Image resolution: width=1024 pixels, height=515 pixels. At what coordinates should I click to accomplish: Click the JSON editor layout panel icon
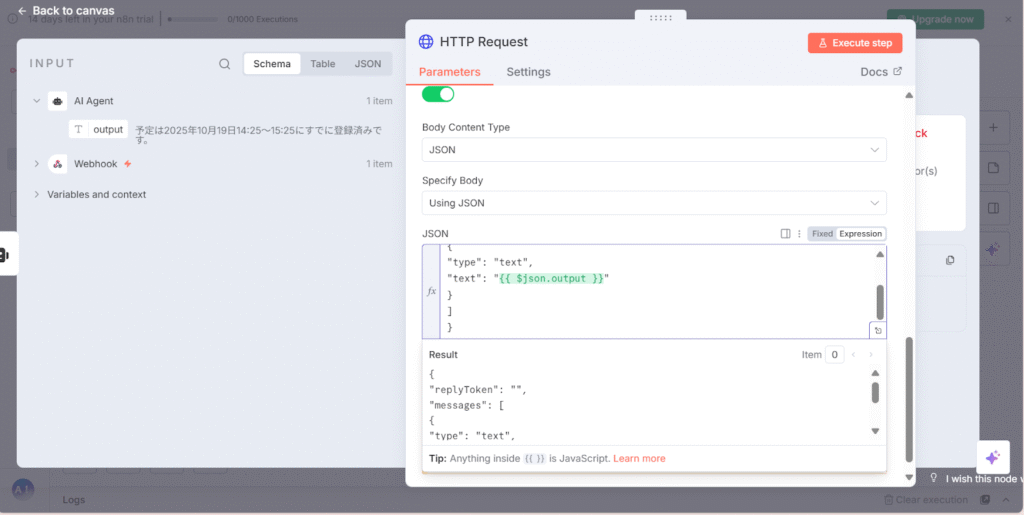(x=785, y=234)
